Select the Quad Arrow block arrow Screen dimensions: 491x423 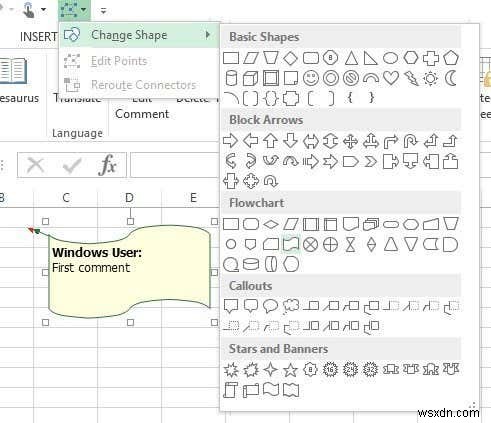(x=351, y=141)
